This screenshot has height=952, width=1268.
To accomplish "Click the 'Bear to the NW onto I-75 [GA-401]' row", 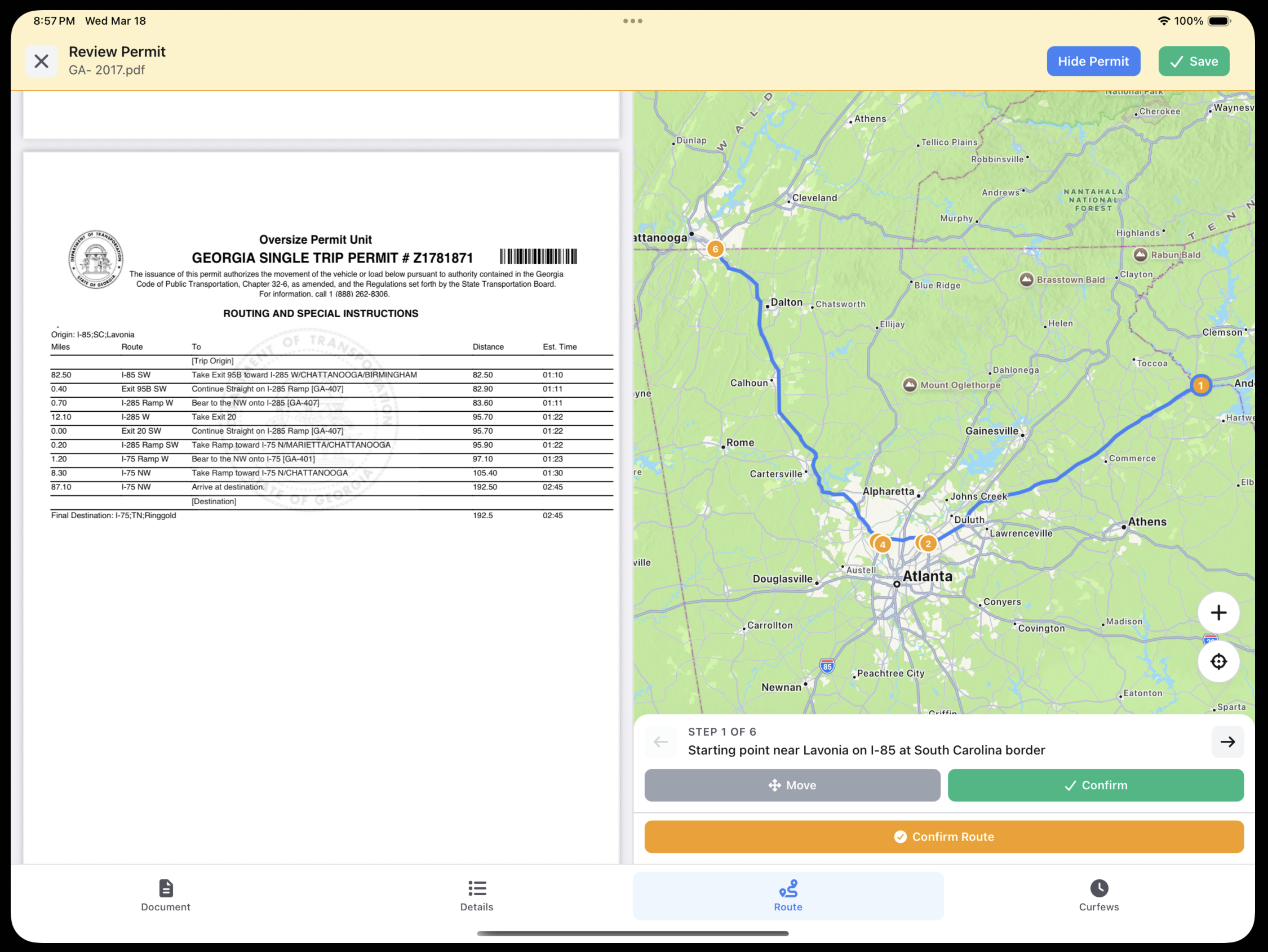I will click(331, 459).
